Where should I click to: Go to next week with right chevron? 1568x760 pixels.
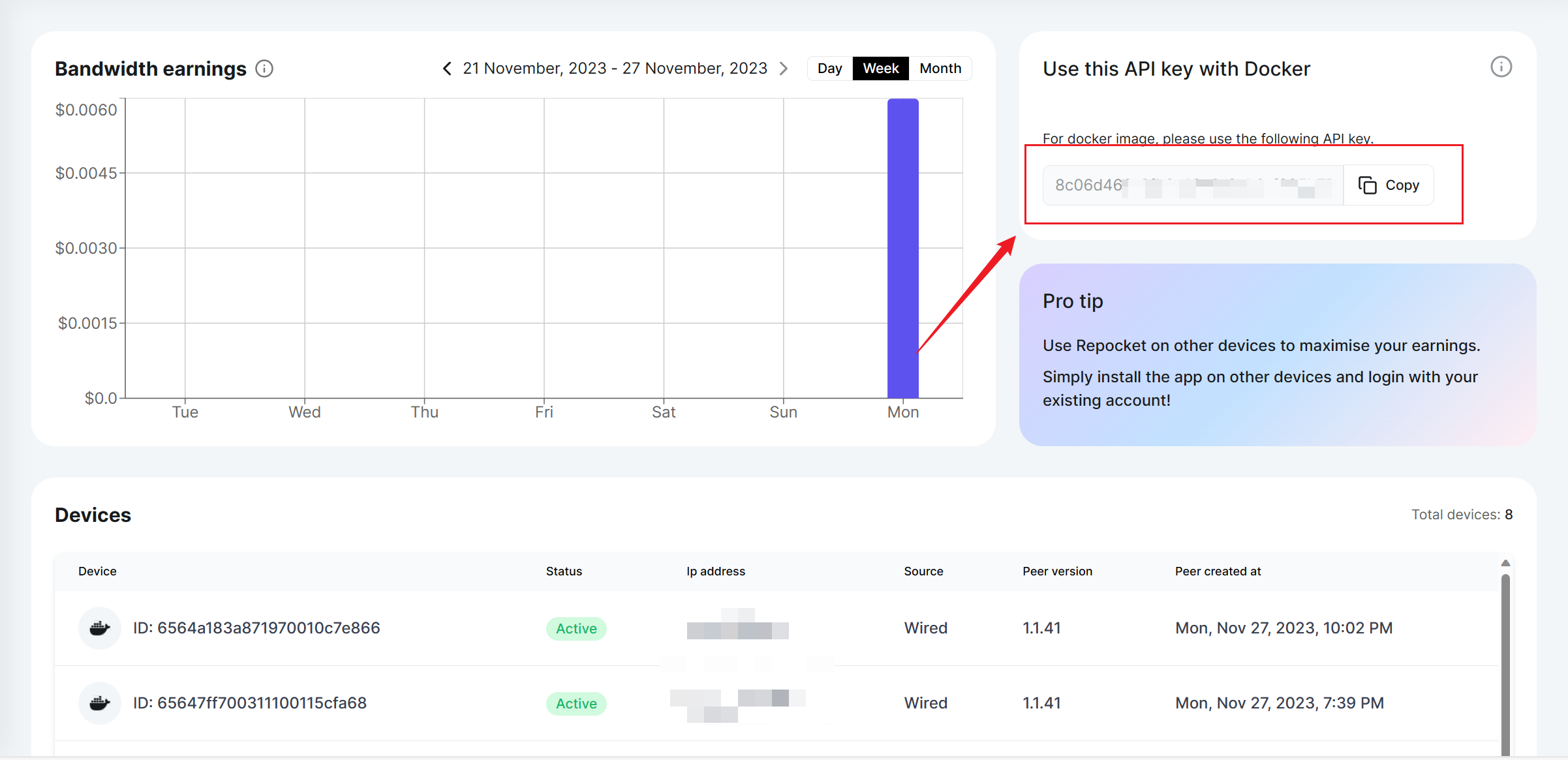coord(784,68)
